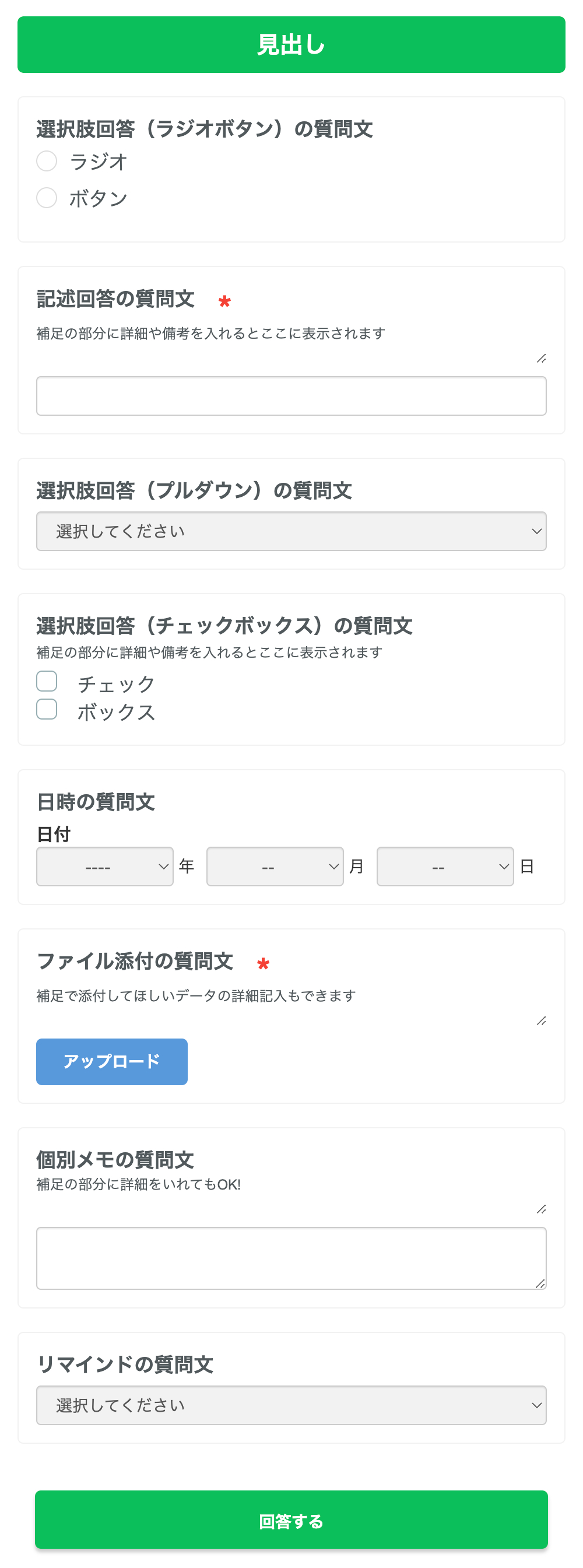
Task: Click resize handle above アップロード button
Action: [x=541, y=1021]
